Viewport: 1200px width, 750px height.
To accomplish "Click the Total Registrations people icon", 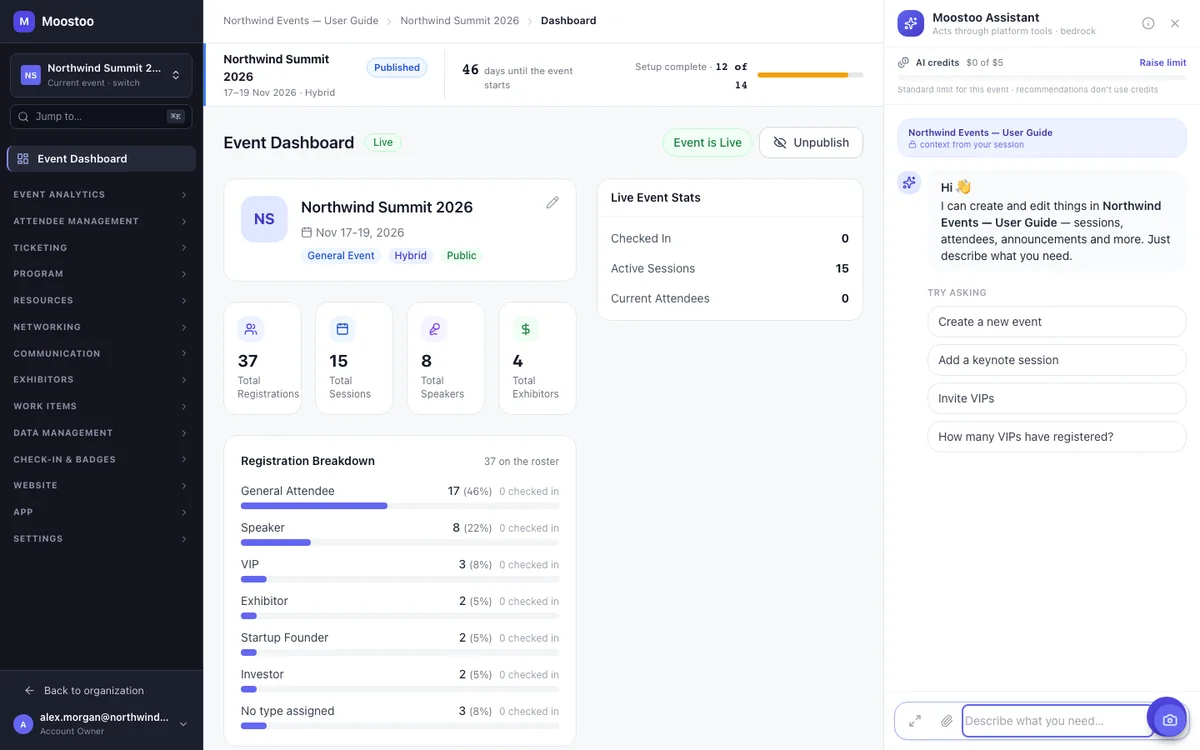I will 250,328.
